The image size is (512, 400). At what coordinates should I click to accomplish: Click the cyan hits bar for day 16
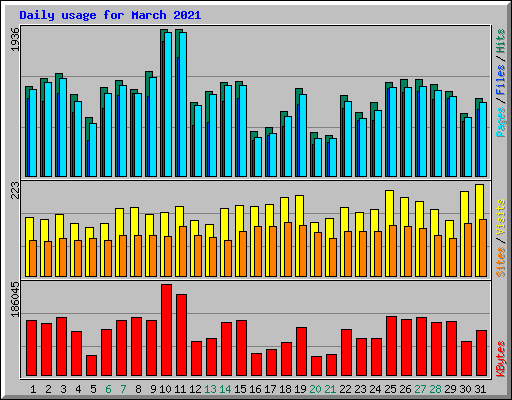[x=258, y=157]
